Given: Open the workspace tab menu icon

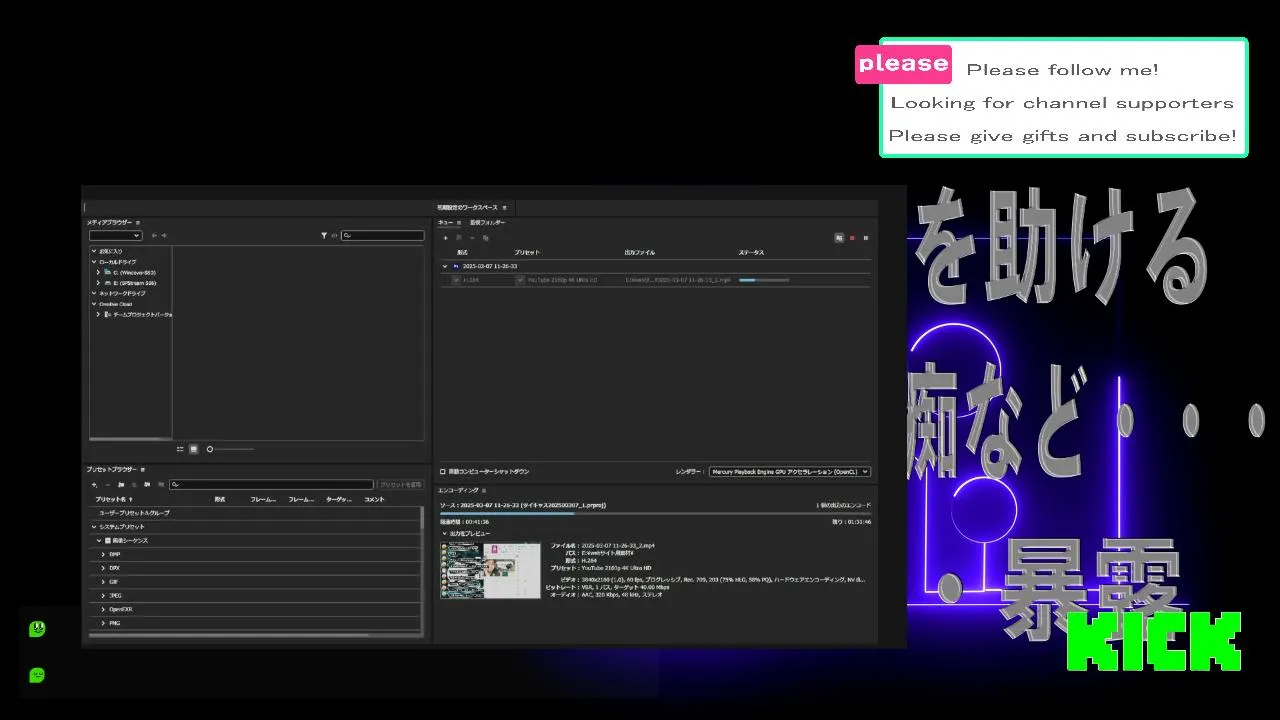Looking at the screenshot, I should [505, 207].
